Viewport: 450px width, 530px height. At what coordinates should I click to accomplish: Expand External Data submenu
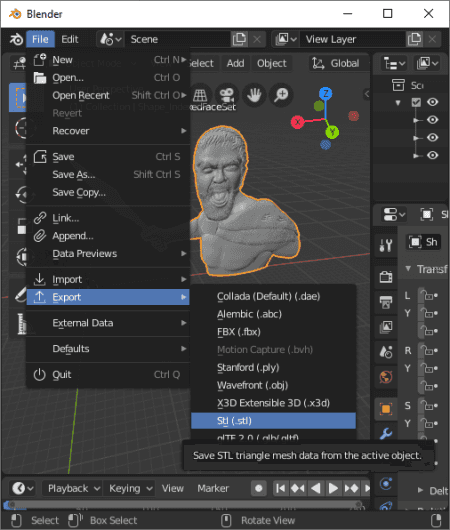[x=108, y=323]
